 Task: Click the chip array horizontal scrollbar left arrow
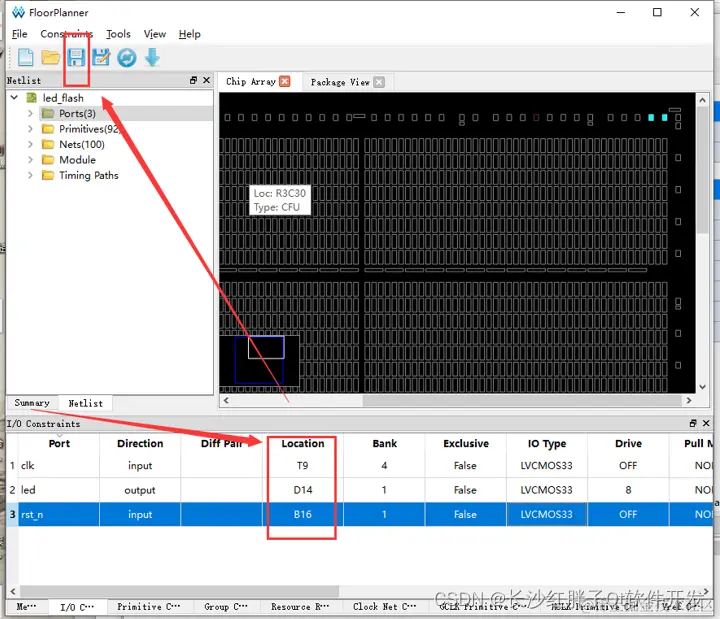click(225, 400)
